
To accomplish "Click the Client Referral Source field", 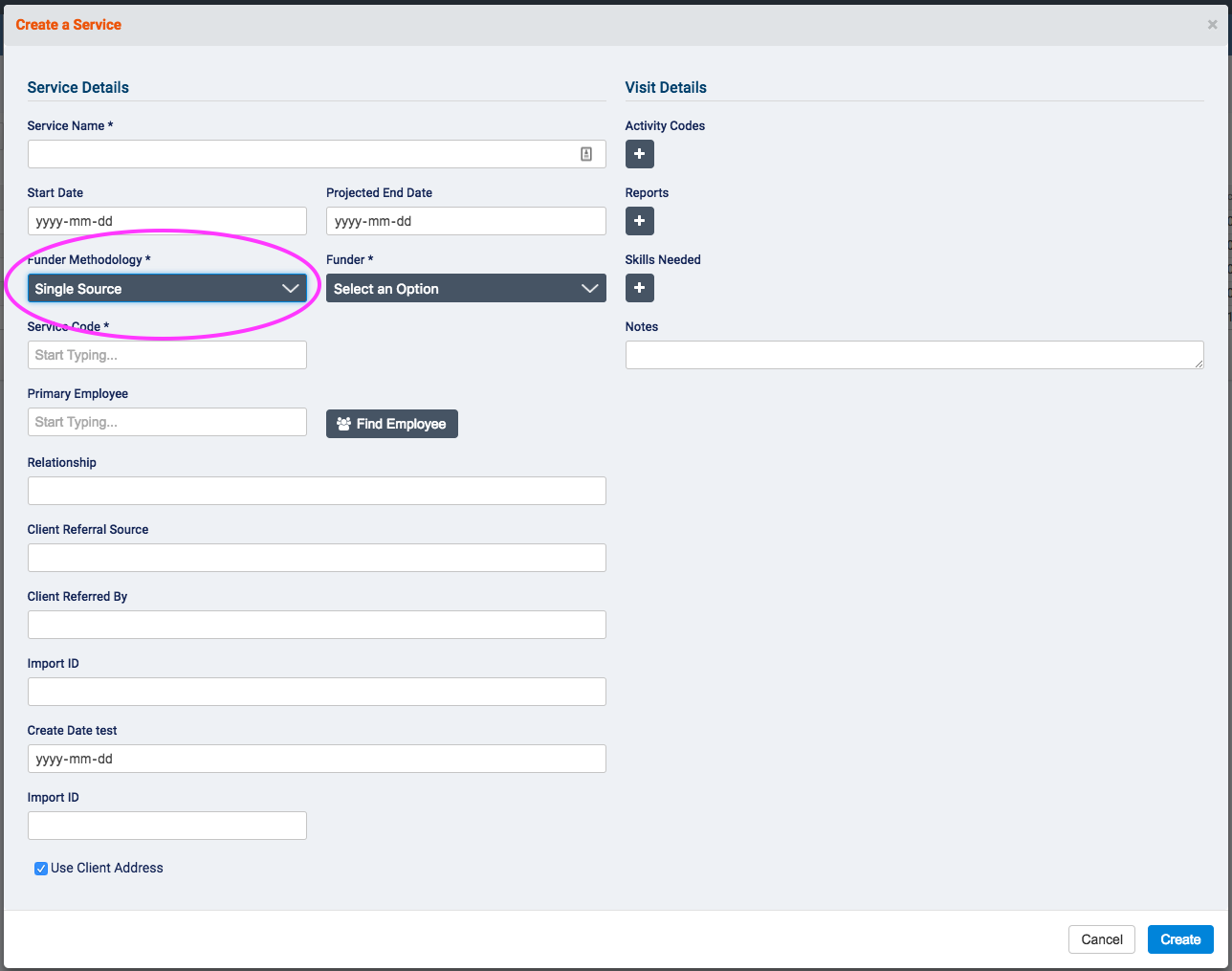I will point(317,558).
